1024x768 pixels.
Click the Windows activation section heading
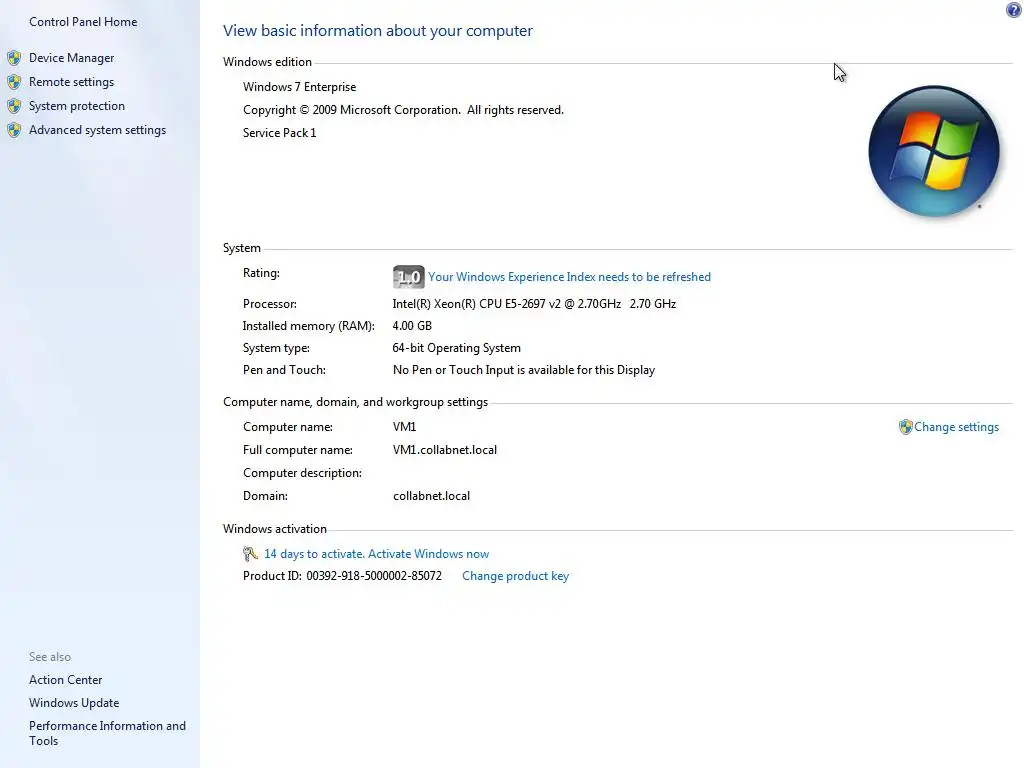[274, 529]
